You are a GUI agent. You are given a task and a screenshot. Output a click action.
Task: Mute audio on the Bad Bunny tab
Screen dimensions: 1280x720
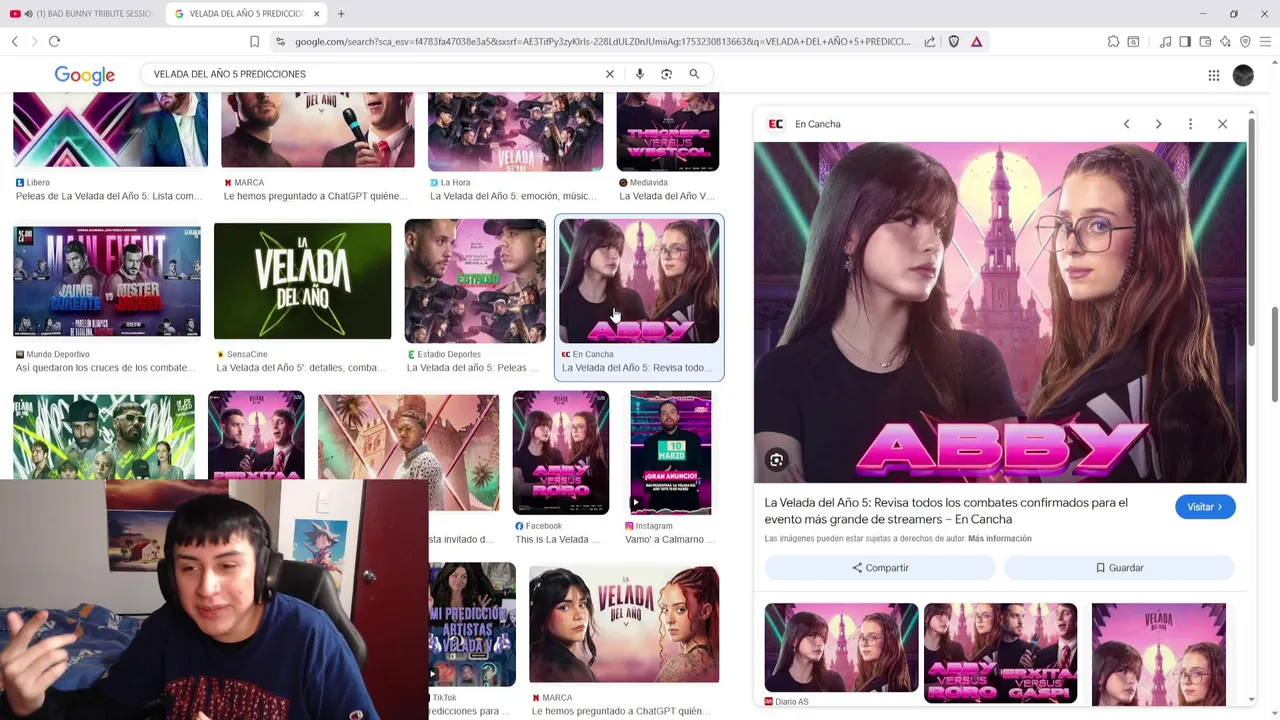point(27,14)
